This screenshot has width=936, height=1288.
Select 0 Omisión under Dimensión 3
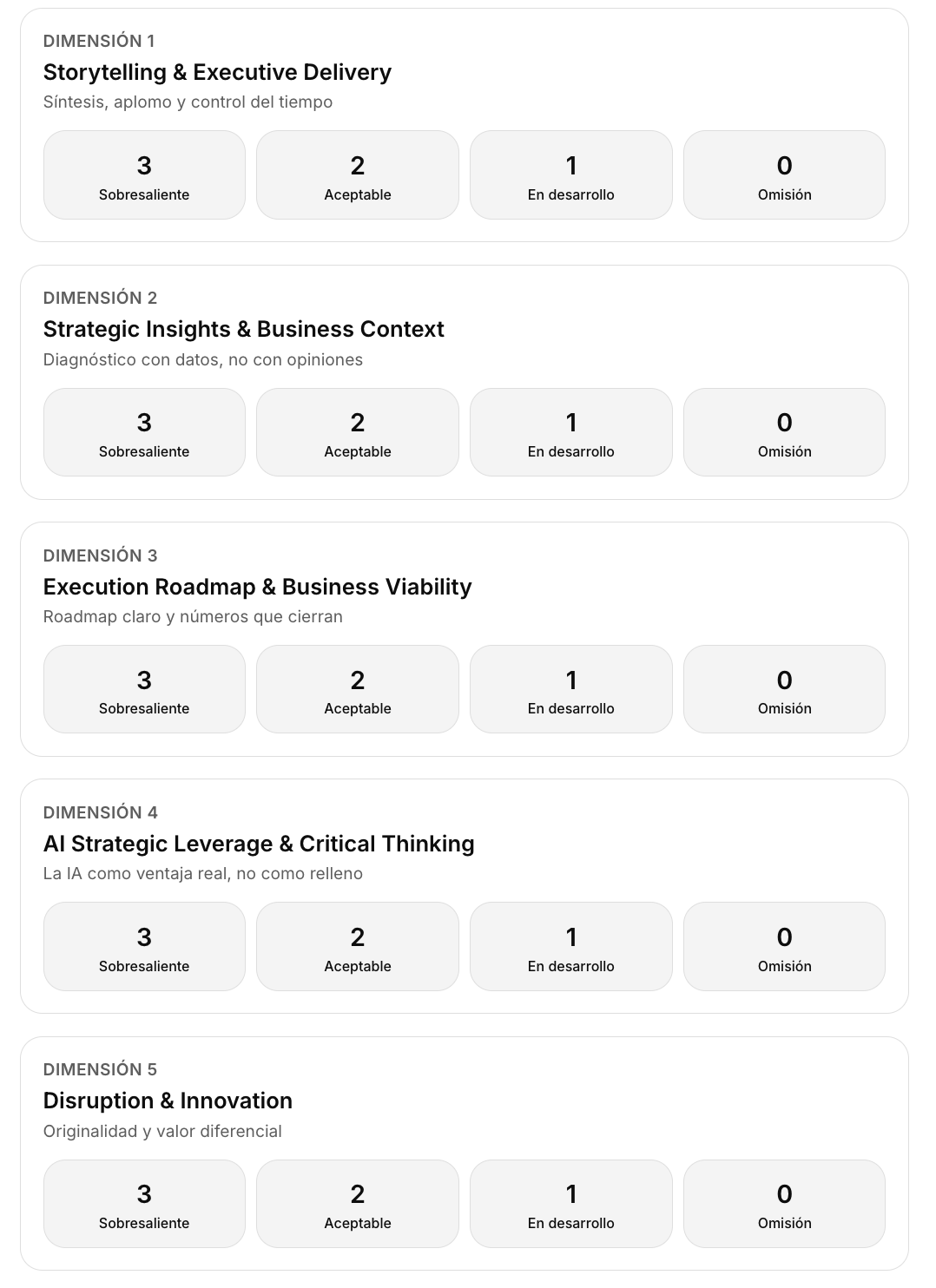[784, 689]
